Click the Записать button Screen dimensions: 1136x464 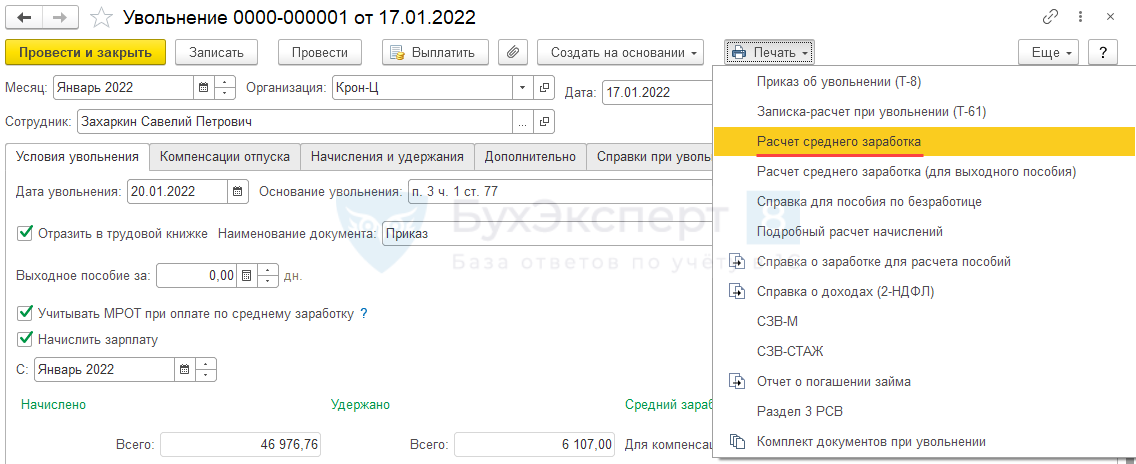216,53
